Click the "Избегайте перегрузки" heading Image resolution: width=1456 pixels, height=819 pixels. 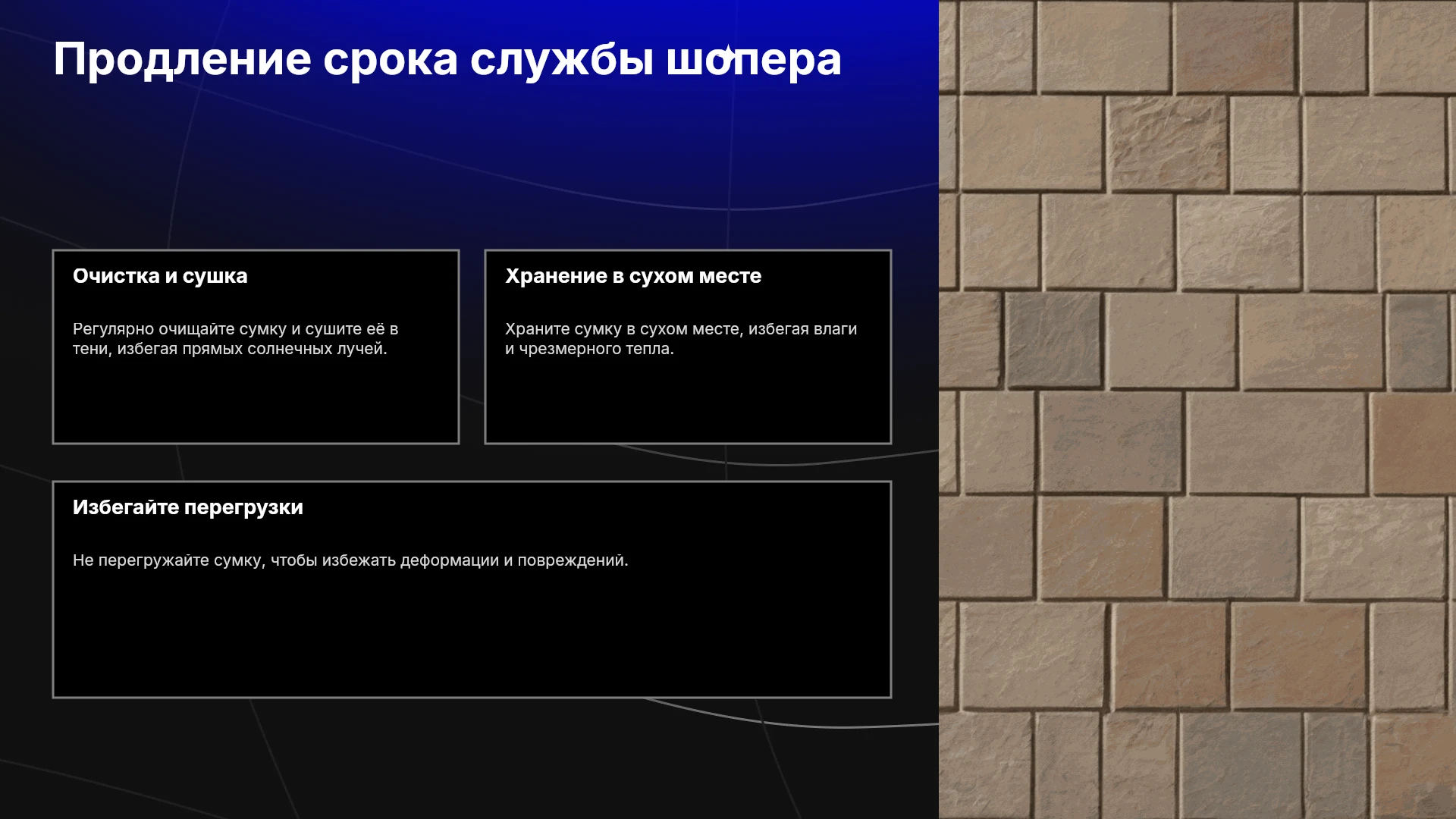click(188, 507)
